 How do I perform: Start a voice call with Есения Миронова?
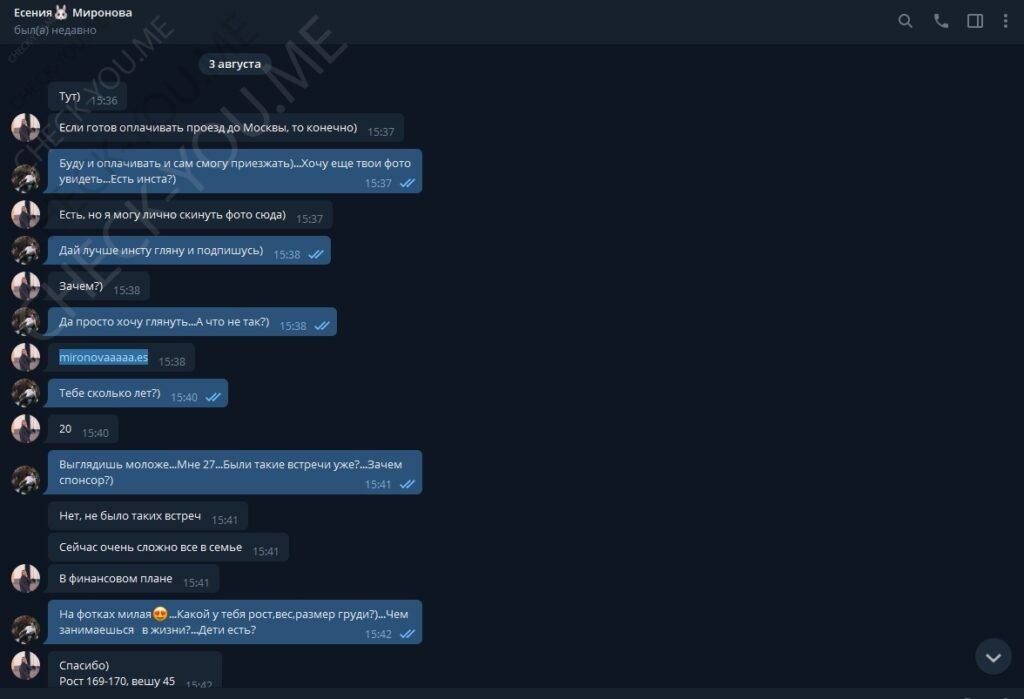(940, 21)
